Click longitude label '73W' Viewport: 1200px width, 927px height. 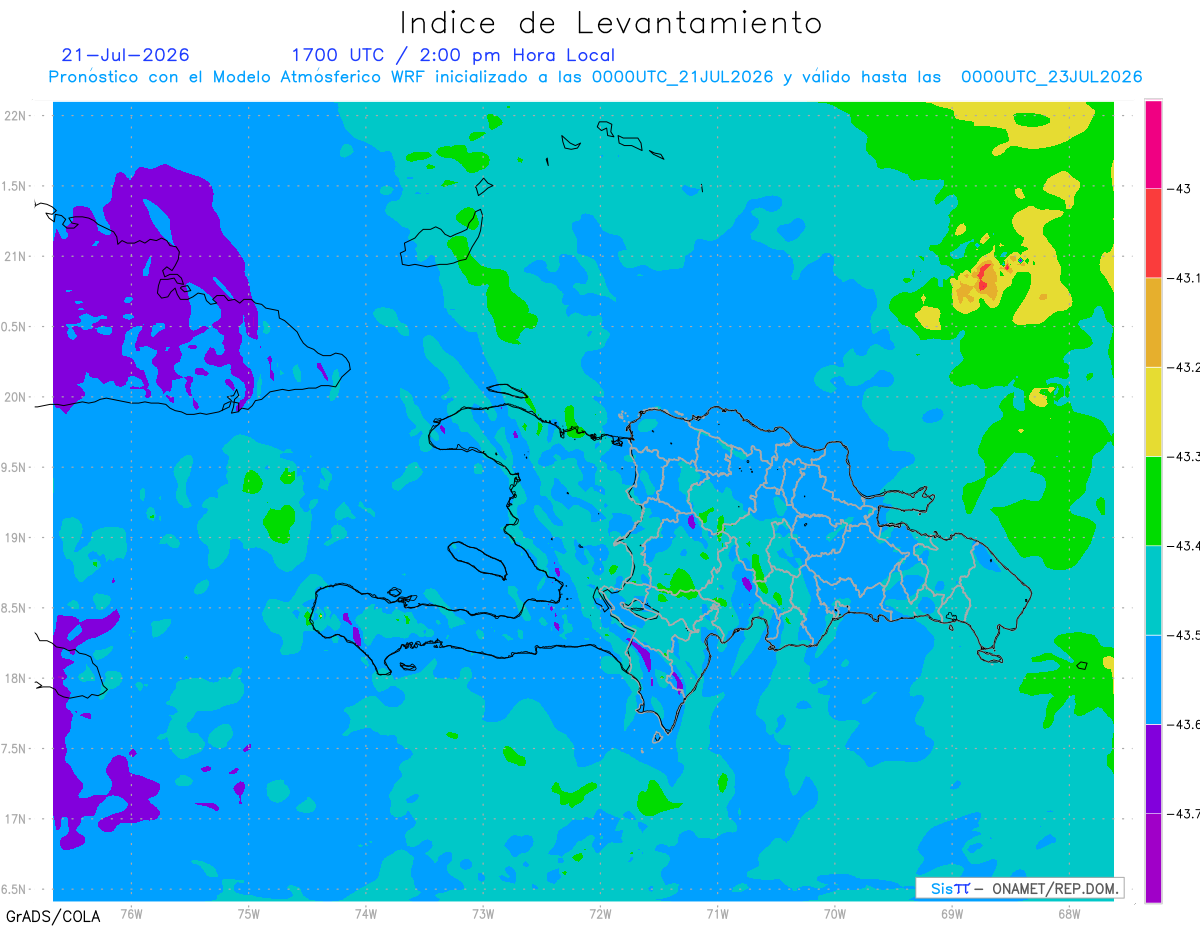point(483,914)
